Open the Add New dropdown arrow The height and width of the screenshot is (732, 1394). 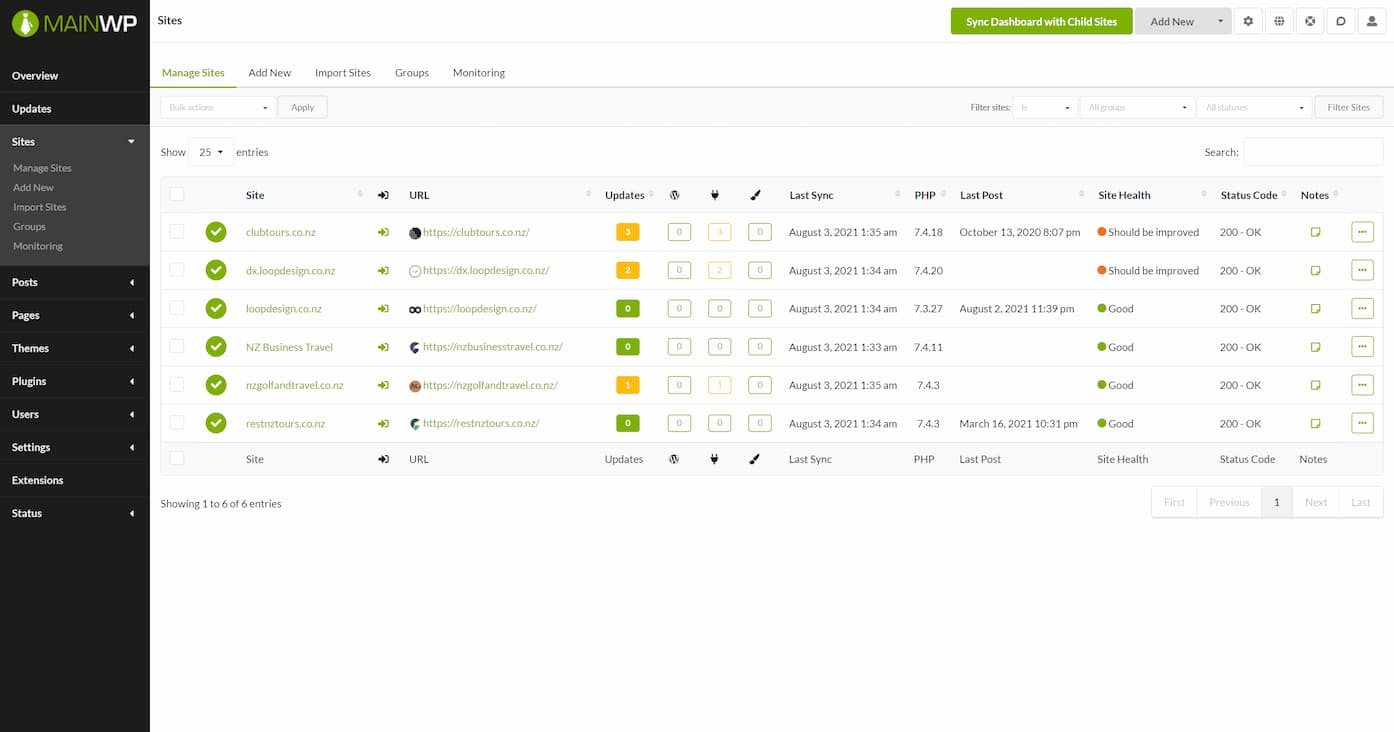coord(1220,21)
